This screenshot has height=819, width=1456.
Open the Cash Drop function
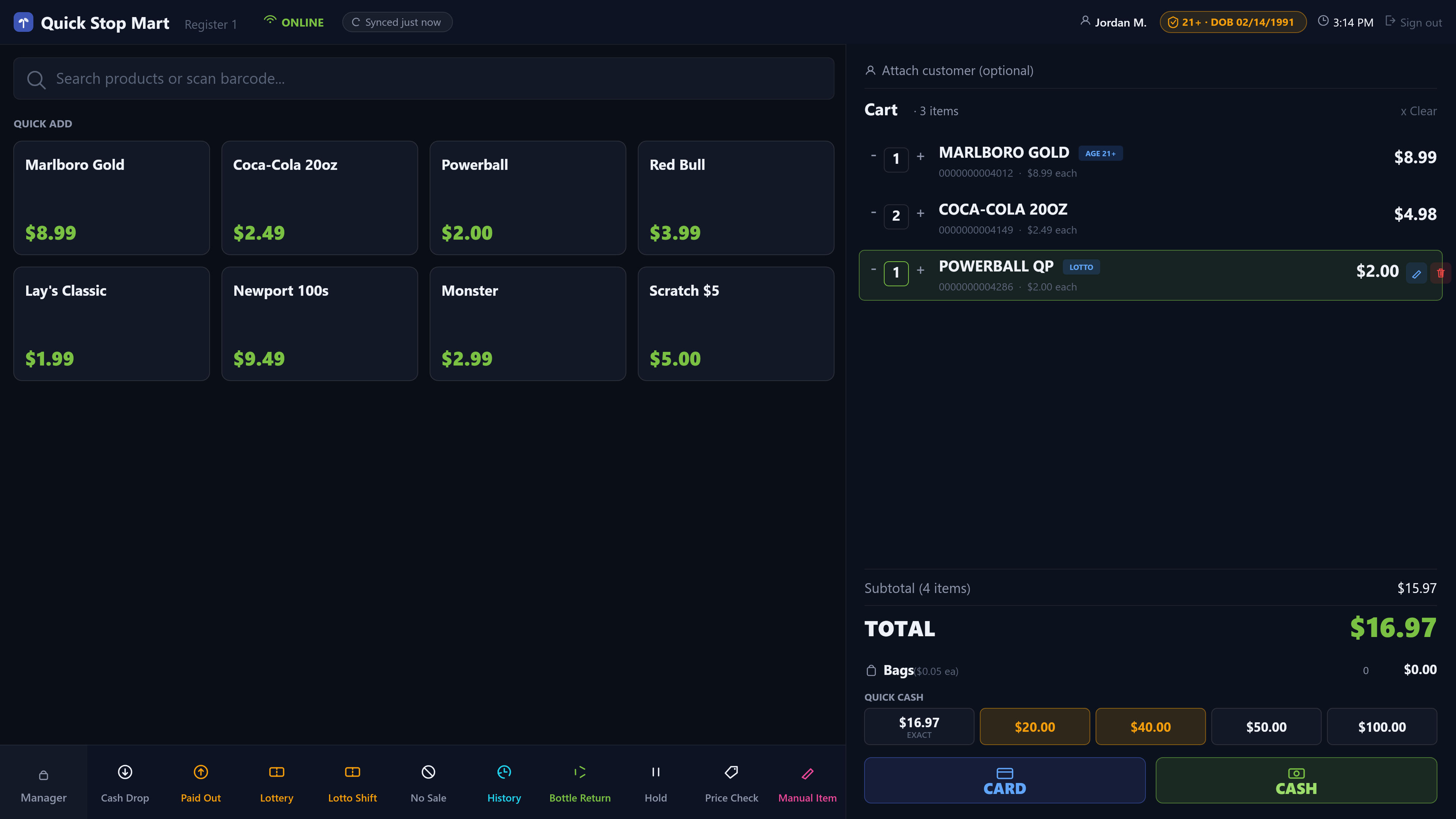point(125,783)
